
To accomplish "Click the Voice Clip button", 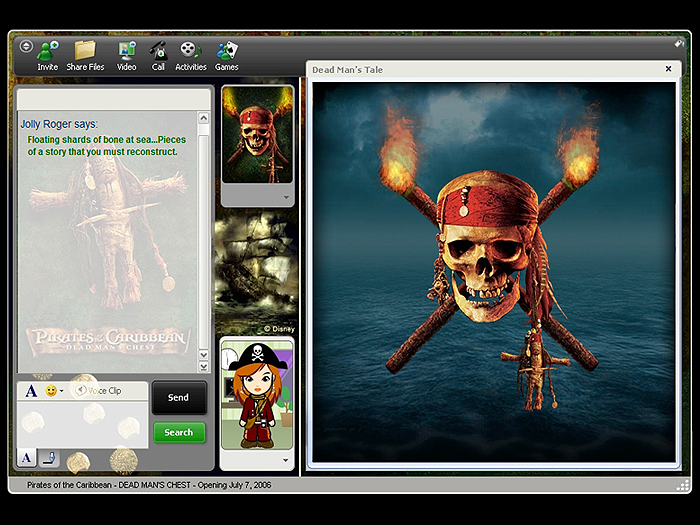I will pos(98,391).
